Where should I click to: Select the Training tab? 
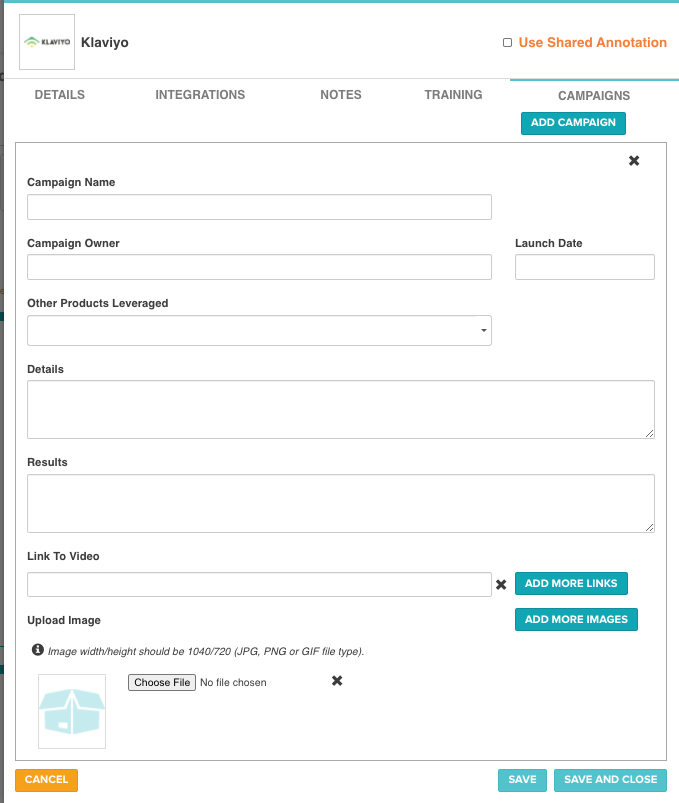[453, 95]
